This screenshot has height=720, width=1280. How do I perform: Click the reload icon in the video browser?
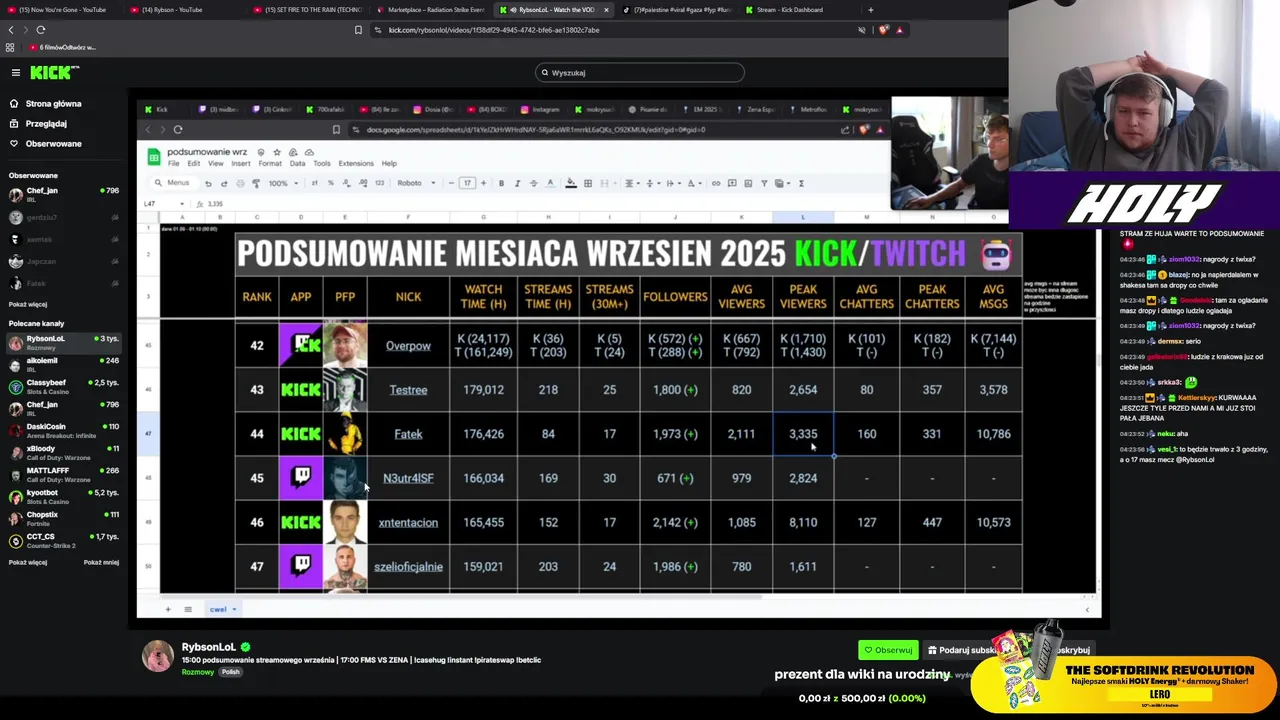[178, 129]
